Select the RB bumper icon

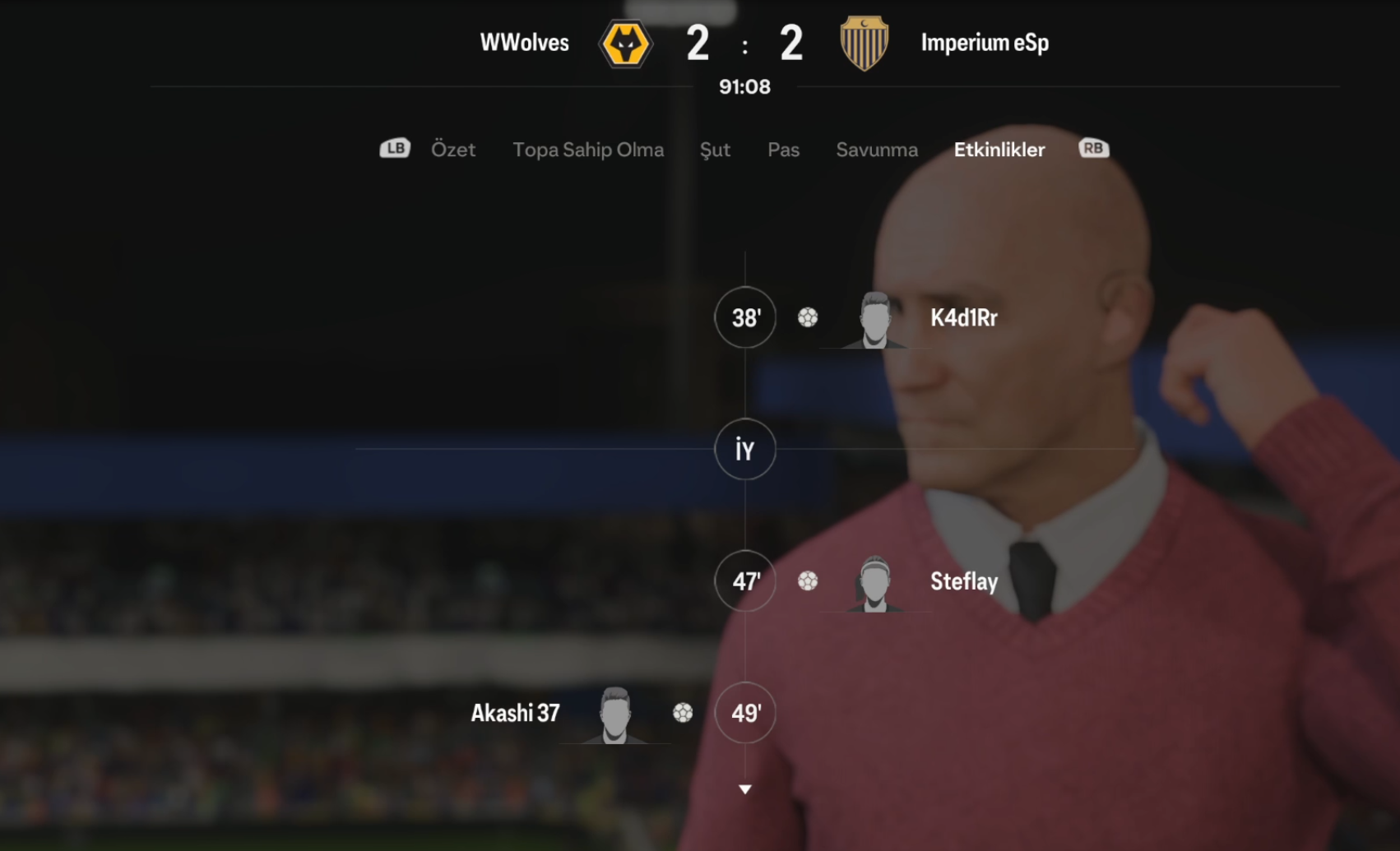point(1094,148)
